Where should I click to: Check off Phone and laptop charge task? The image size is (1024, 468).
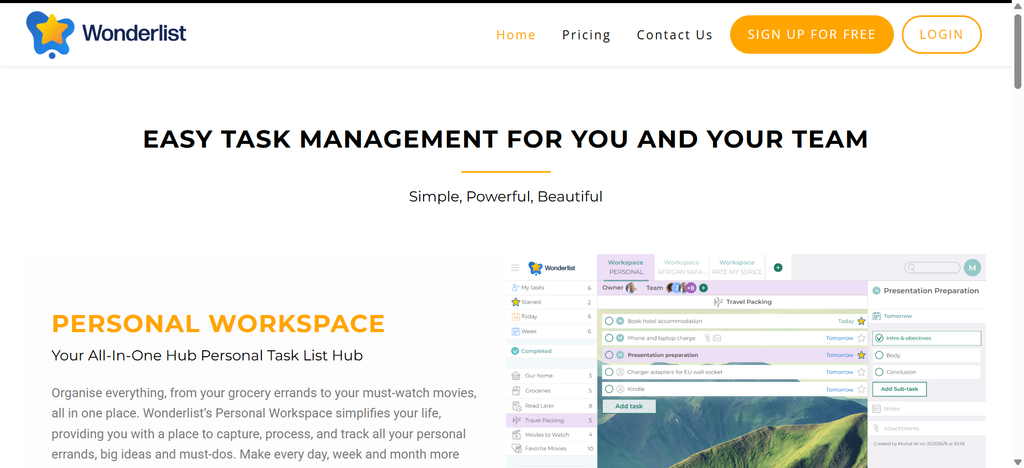click(609, 338)
